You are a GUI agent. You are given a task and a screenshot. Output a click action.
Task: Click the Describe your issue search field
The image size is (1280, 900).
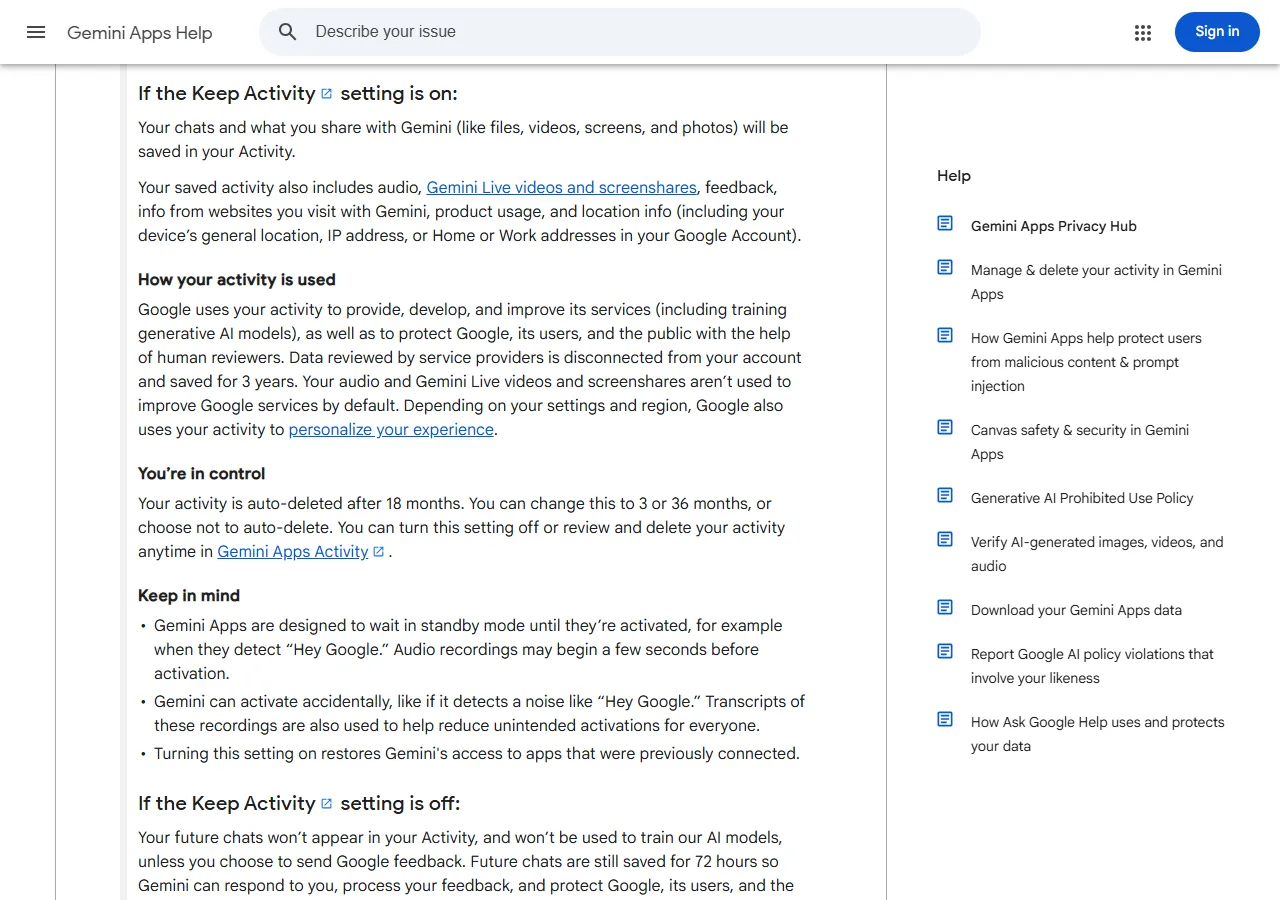point(620,32)
